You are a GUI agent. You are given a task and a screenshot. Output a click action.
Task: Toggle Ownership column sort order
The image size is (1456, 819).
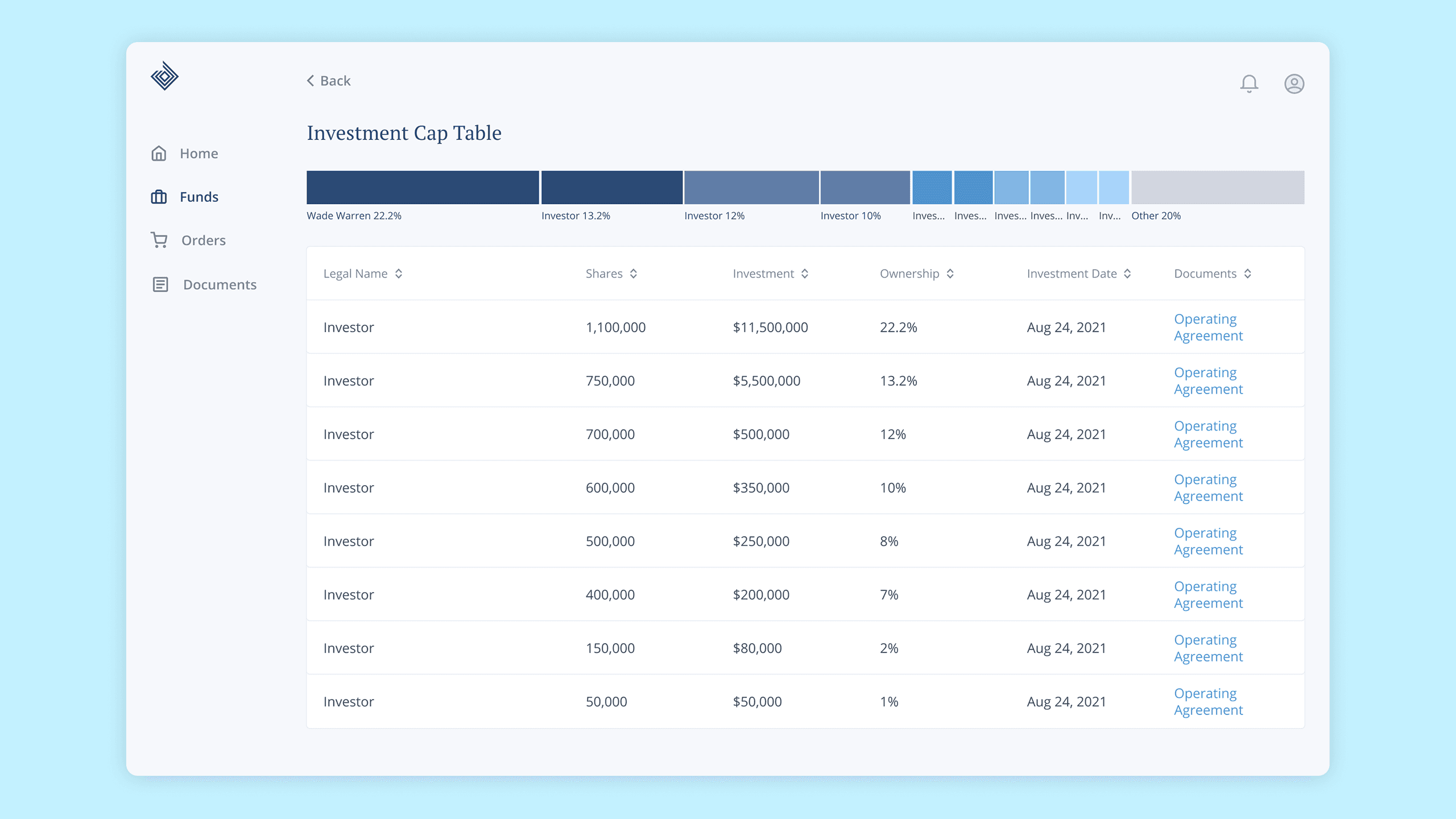click(950, 274)
